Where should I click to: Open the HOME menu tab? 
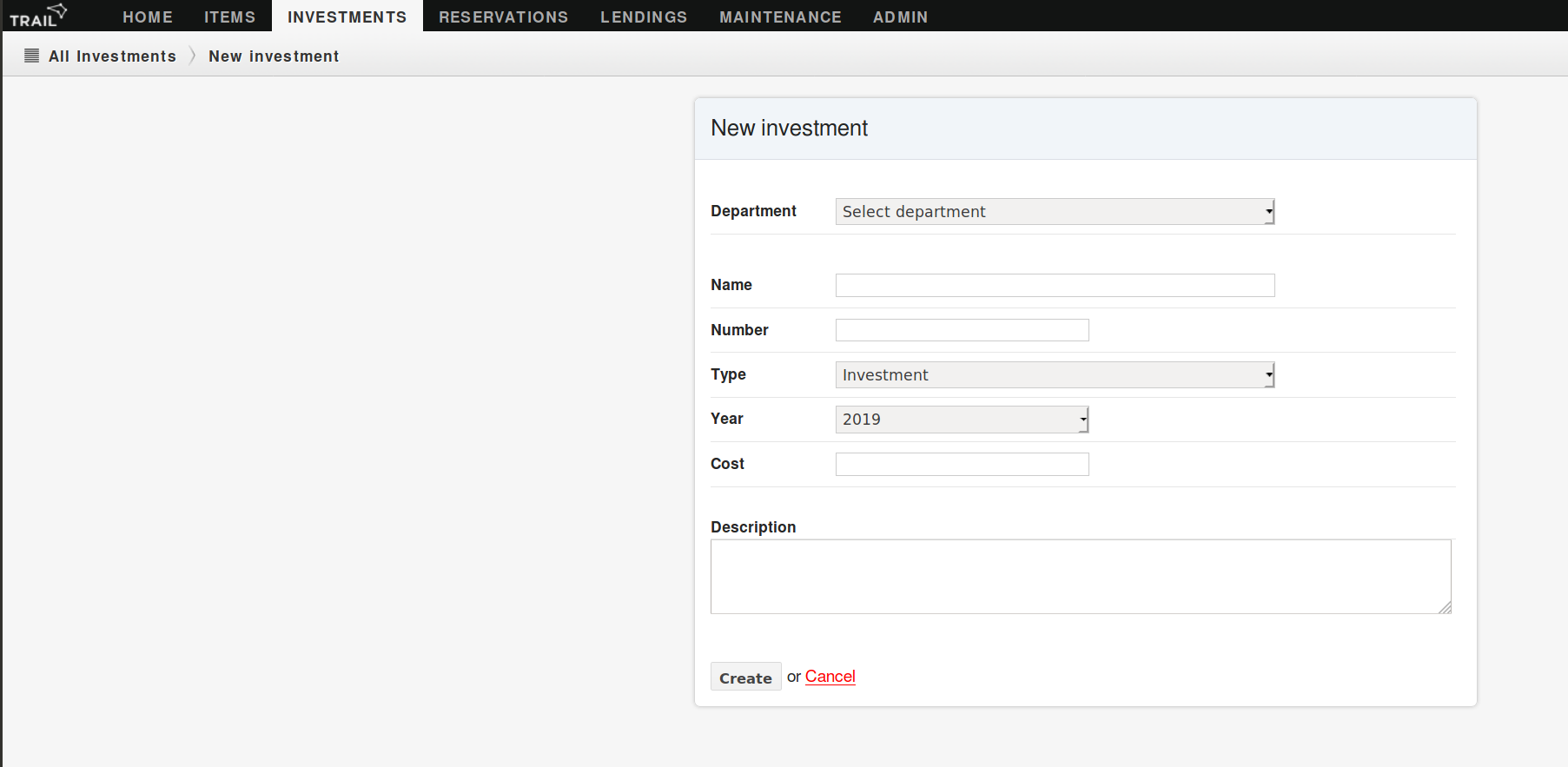148,17
